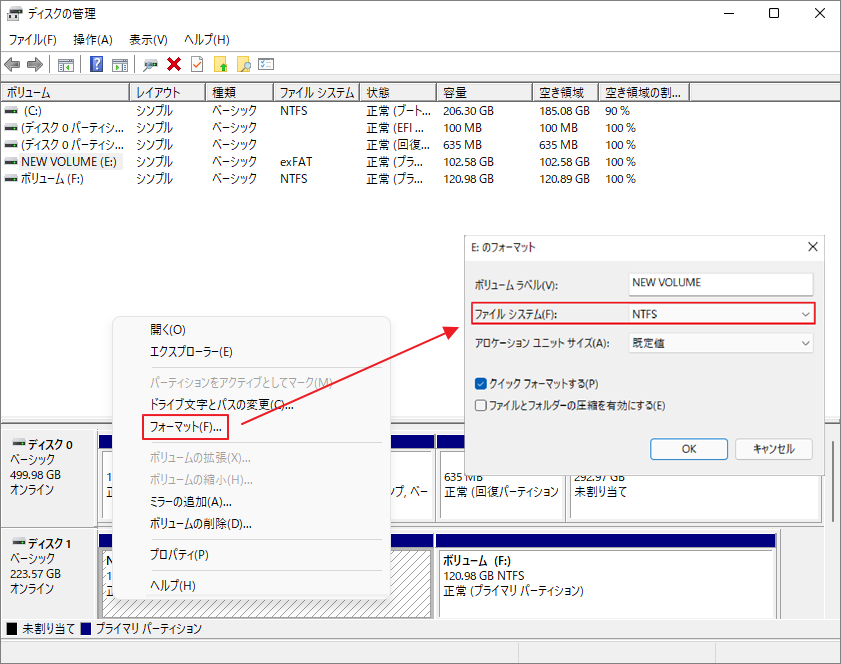Check ファイルとフォルダーの圧縮を有効にする option
This screenshot has height=664, width=841.
(x=479, y=404)
